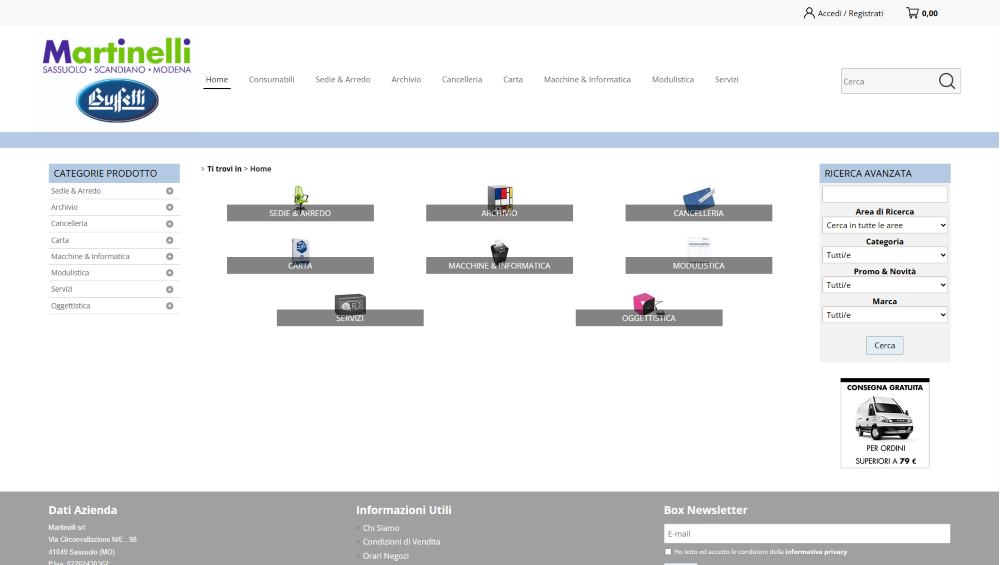This screenshot has height=565, width=1000.
Task: Open the shopping cart icon
Action: (912, 13)
